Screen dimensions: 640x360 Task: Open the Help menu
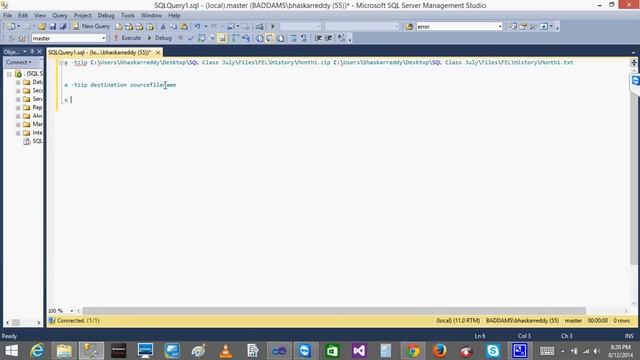tap(174, 15)
